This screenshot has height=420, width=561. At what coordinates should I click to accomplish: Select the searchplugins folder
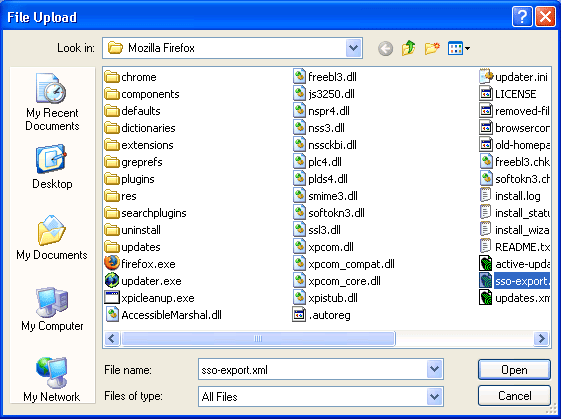[x=146, y=213]
